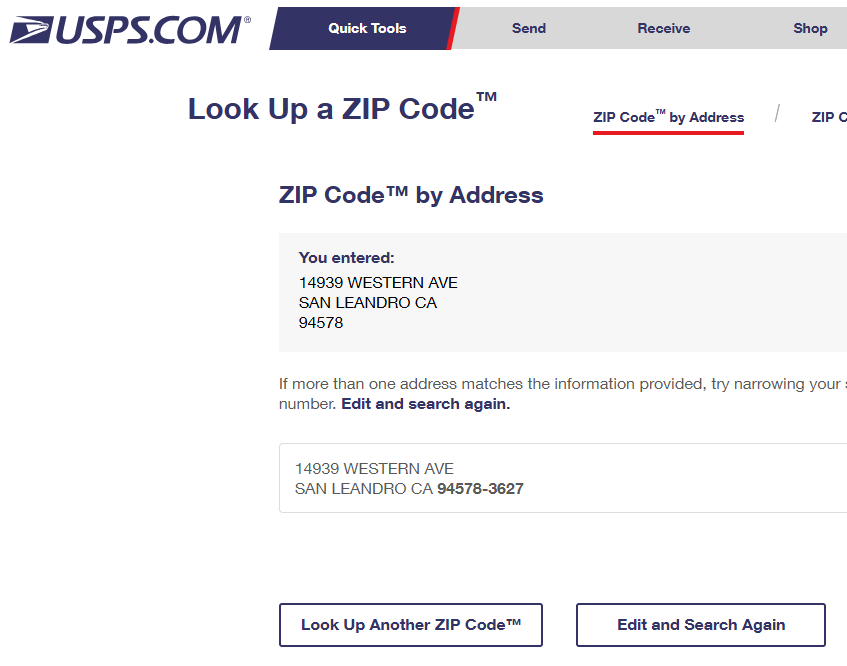Click the 'You entered:' label
847x666 pixels.
347,258
